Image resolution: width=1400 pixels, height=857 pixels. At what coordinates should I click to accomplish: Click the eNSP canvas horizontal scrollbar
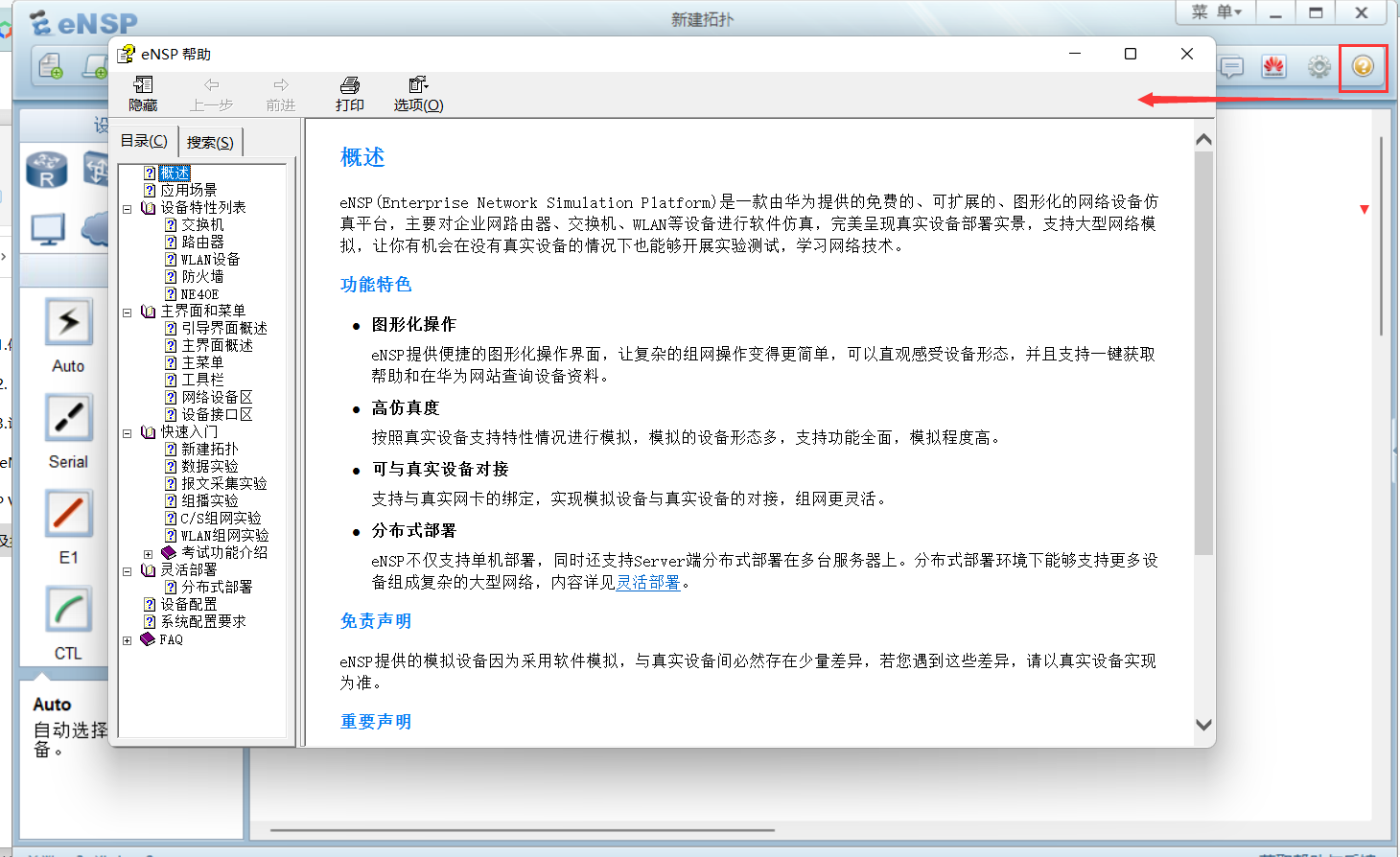click(x=522, y=830)
